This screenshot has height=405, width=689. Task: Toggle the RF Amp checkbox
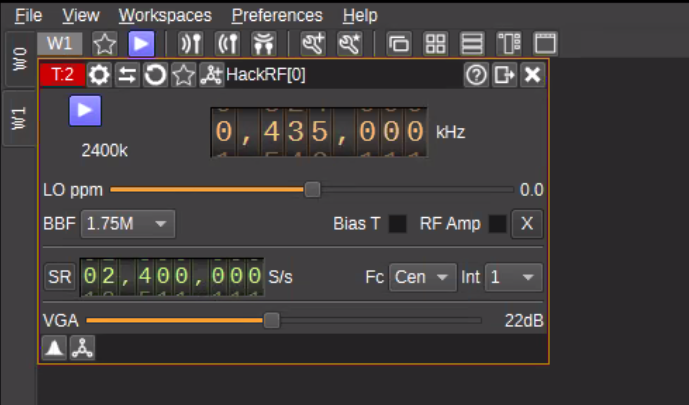[x=497, y=224]
